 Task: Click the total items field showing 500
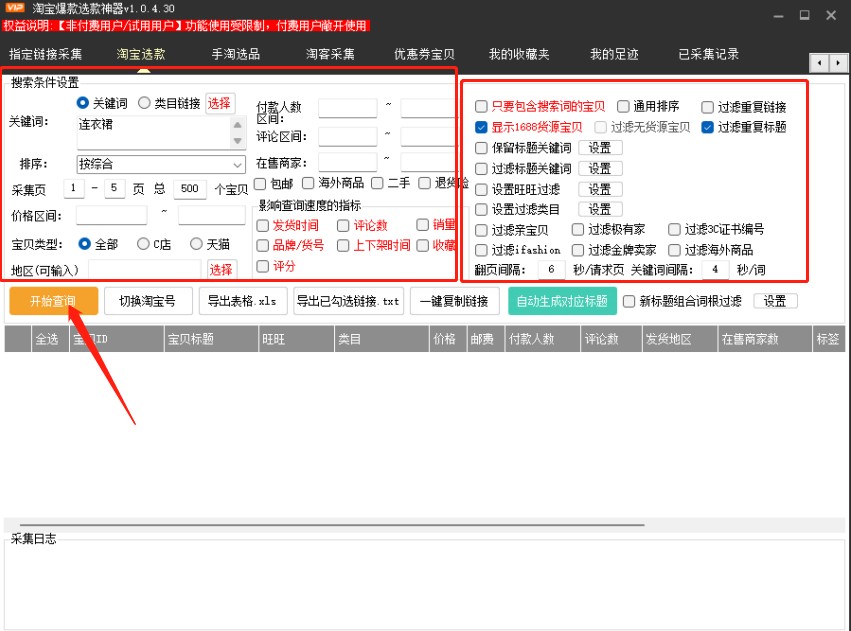[189, 189]
